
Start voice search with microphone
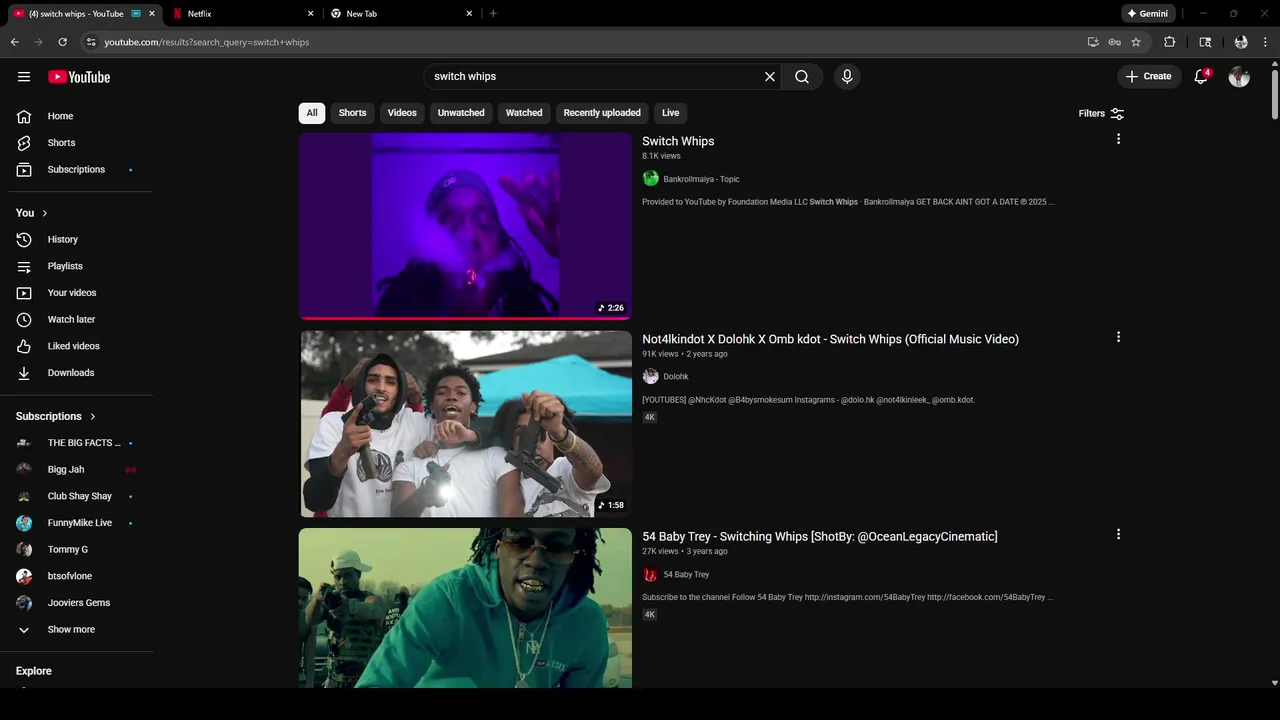click(847, 76)
